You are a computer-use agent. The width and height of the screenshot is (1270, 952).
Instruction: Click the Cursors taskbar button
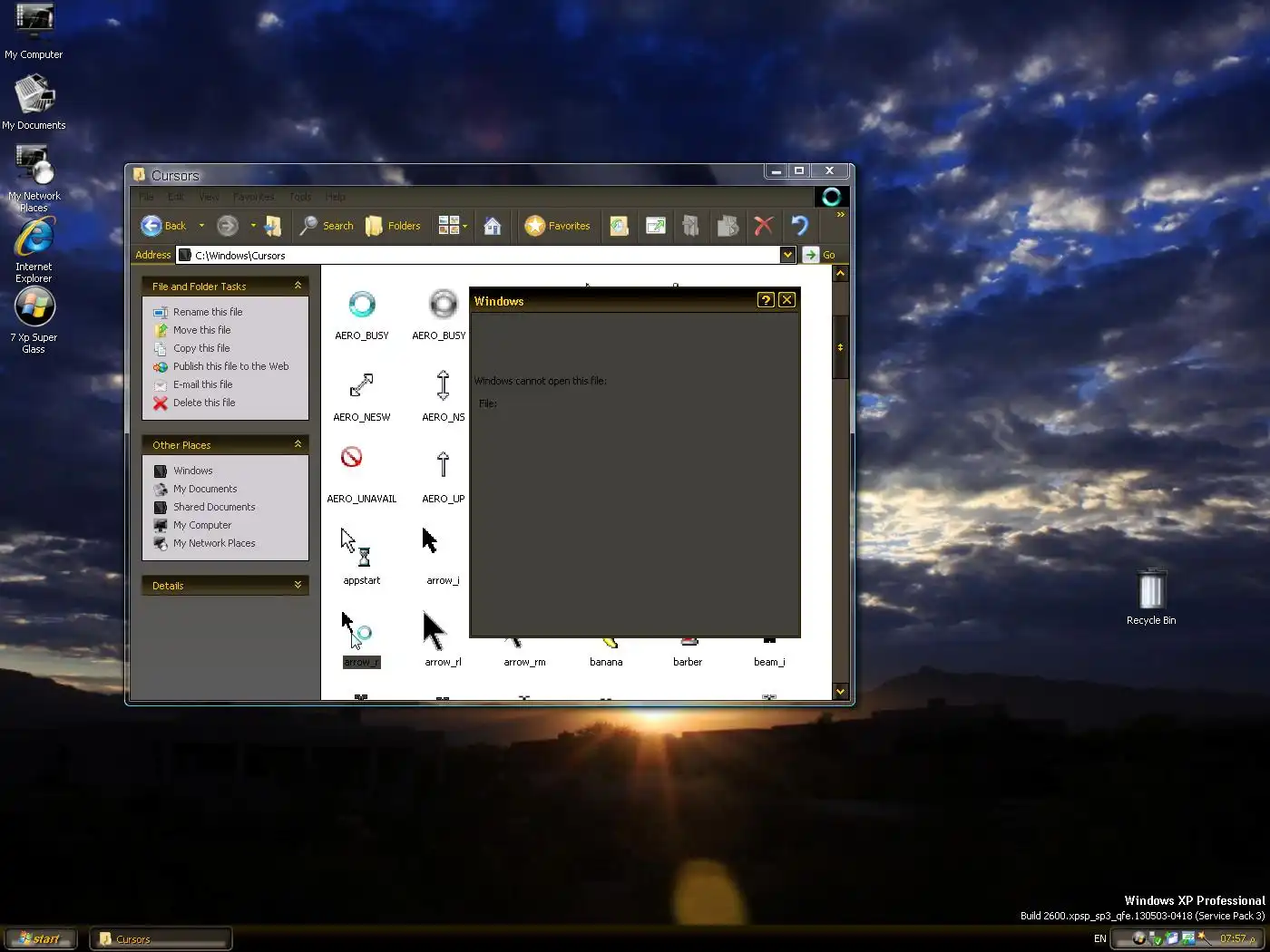click(x=161, y=938)
